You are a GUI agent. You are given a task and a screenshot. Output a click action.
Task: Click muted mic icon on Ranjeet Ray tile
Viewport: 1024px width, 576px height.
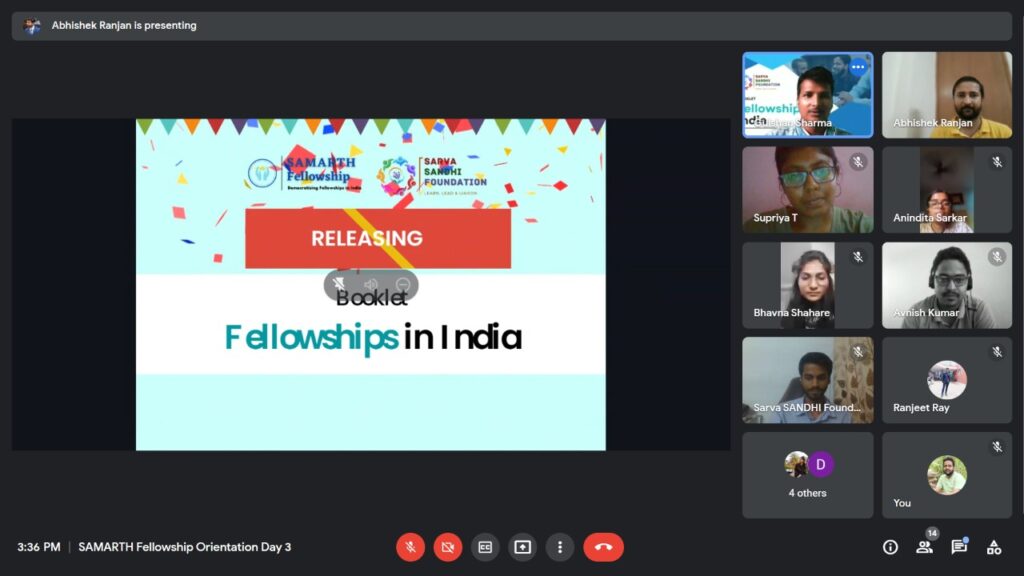(997, 352)
